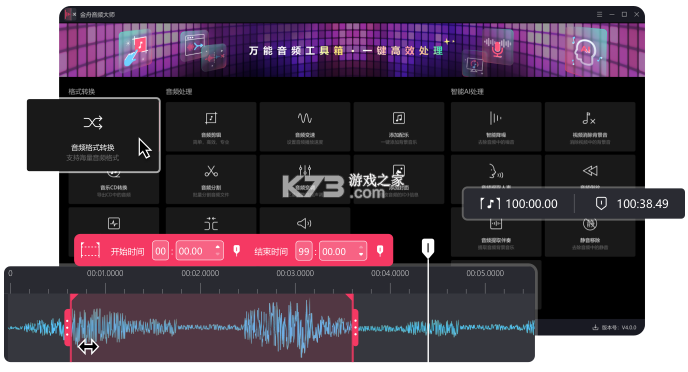Click the 版本号: V4.0.0 version text

tap(619, 327)
